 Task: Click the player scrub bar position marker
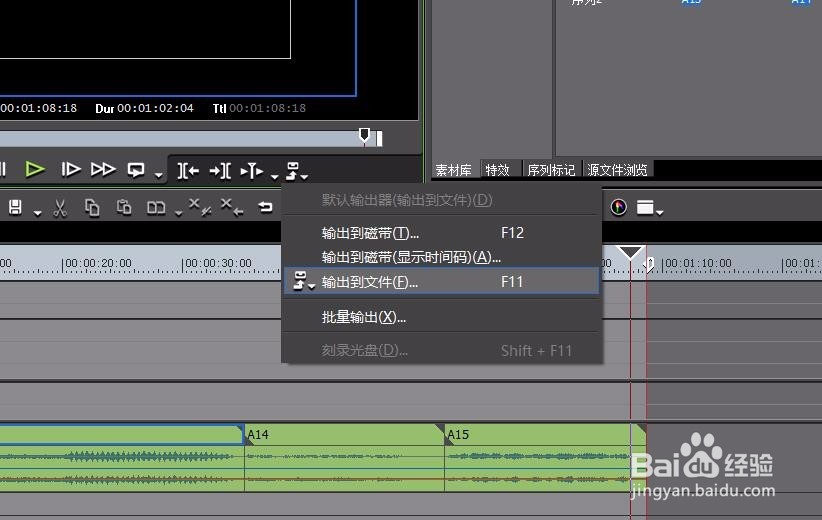point(364,136)
